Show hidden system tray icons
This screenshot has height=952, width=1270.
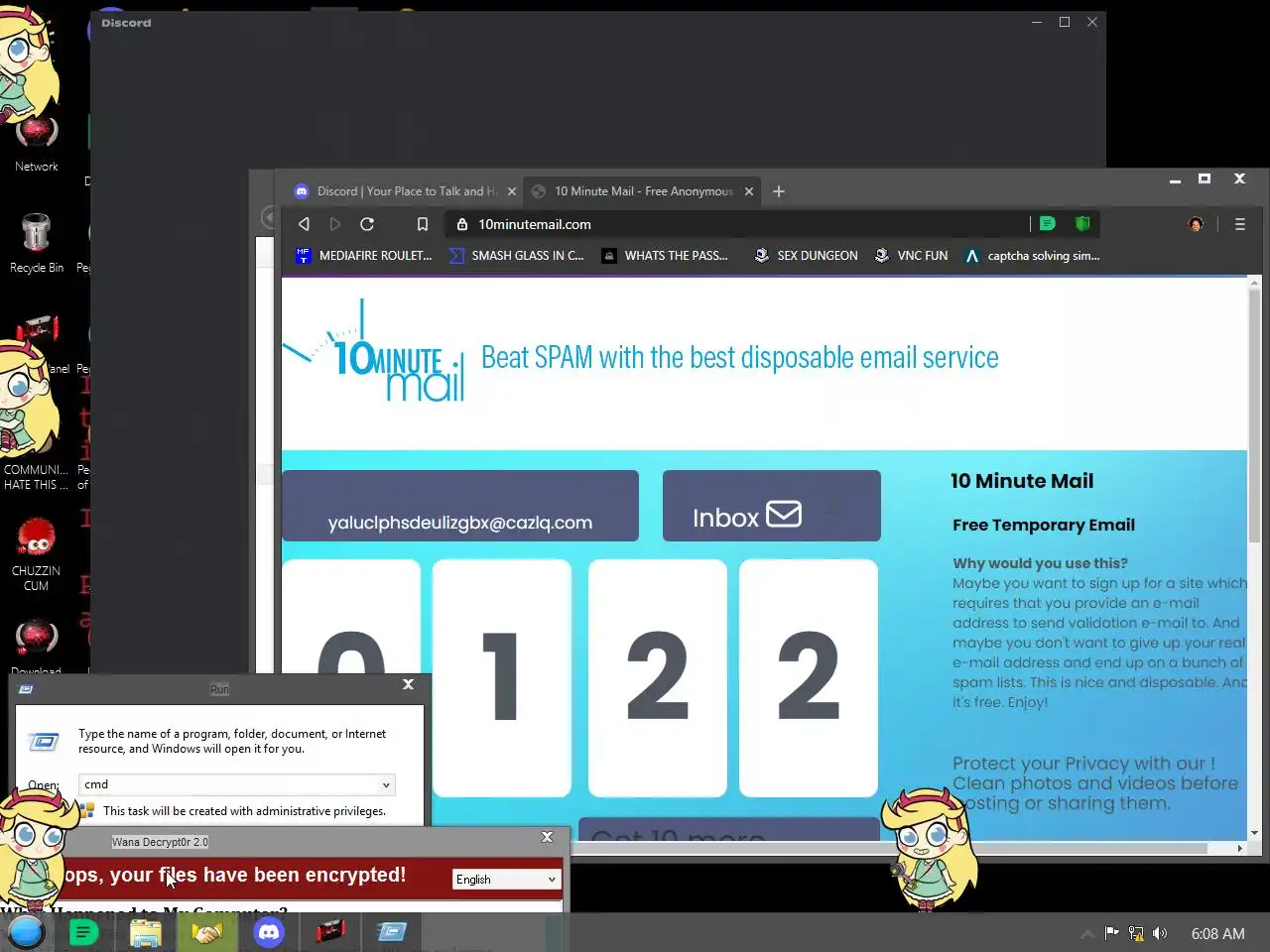click(1086, 934)
